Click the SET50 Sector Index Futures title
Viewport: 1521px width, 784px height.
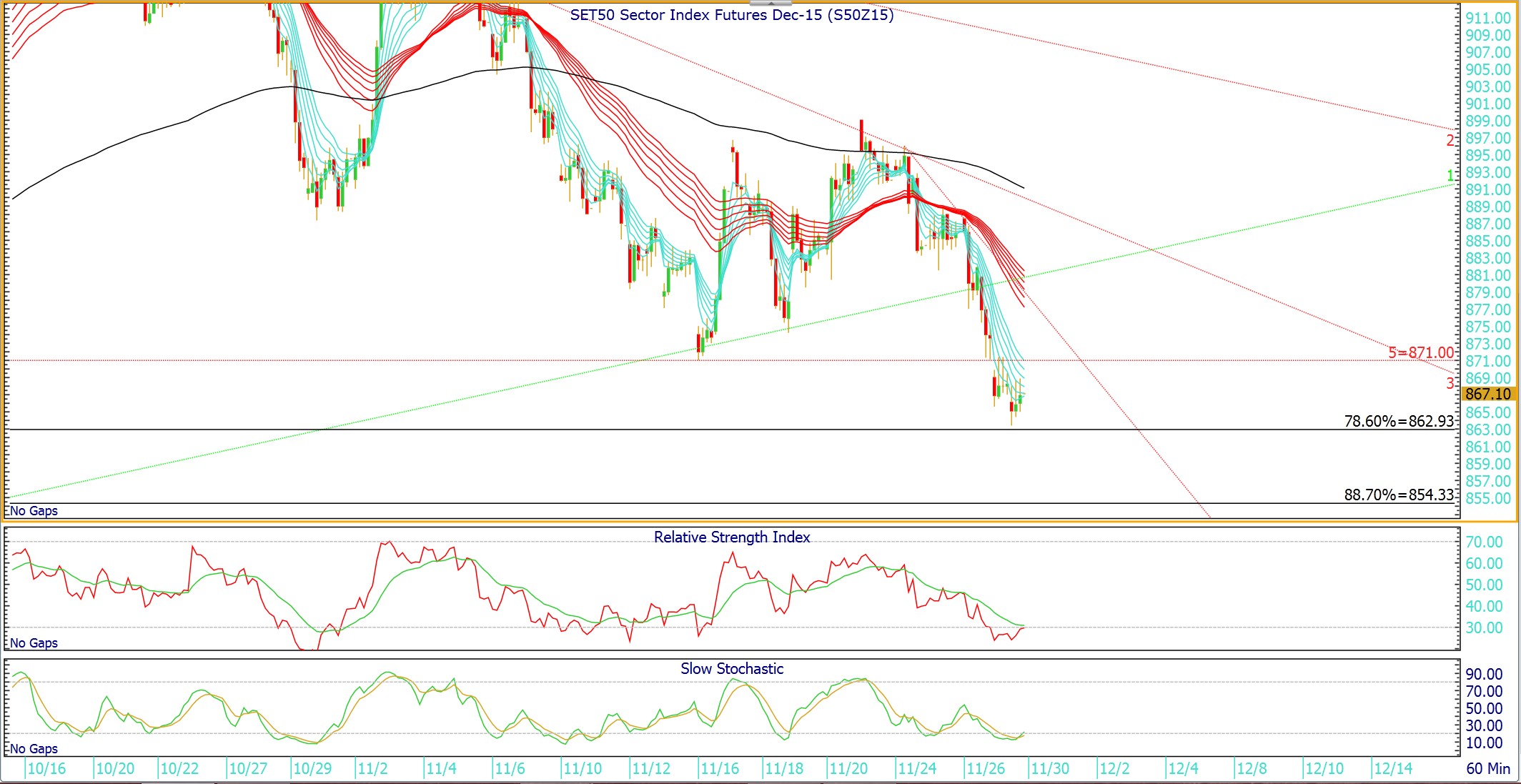pos(731,15)
